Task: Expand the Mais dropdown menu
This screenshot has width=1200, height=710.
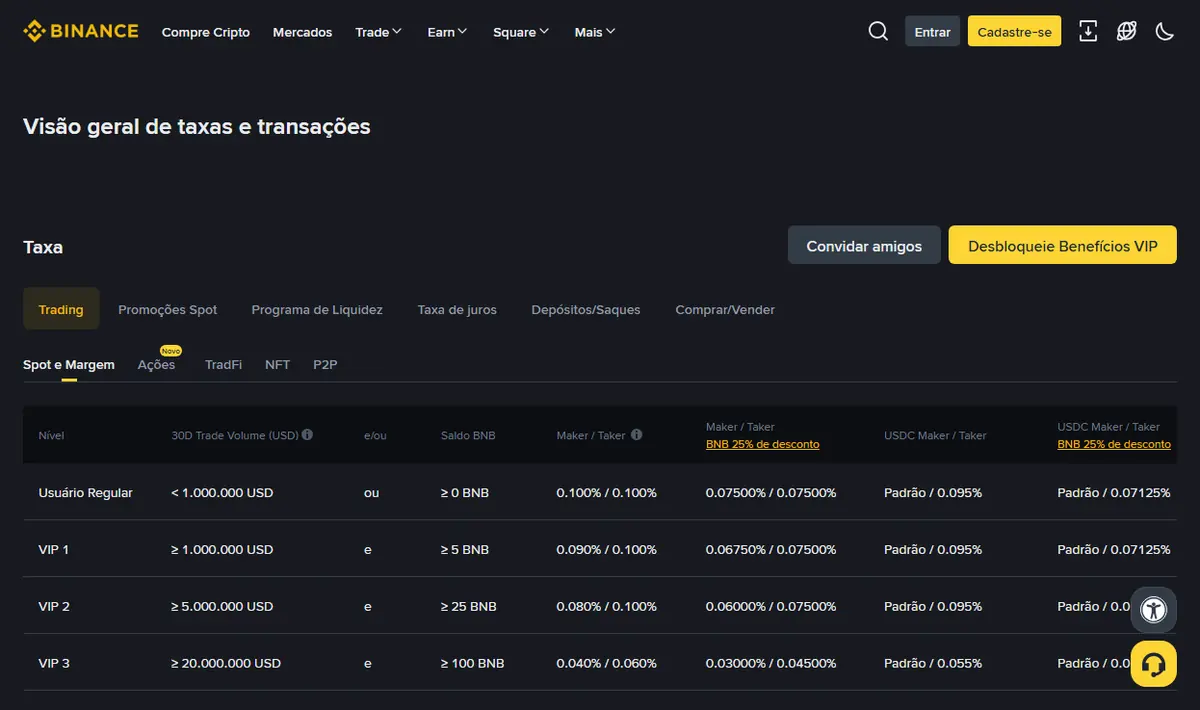Action: click(595, 32)
